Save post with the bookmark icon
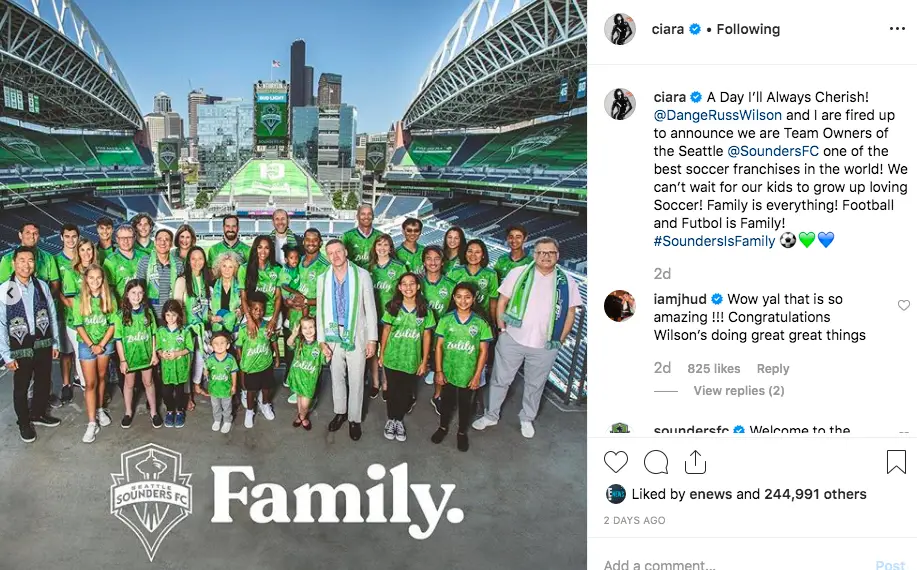 tap(896, 462)
